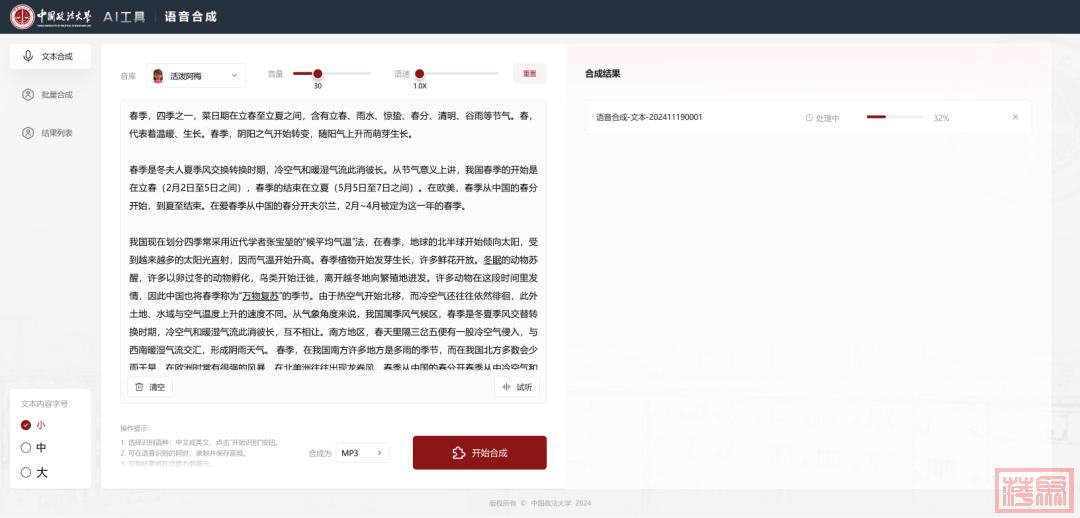Click the 批量合成 sidebar icon
Image resolution: width=1080 pixels, height=518 pixels.
28,95
